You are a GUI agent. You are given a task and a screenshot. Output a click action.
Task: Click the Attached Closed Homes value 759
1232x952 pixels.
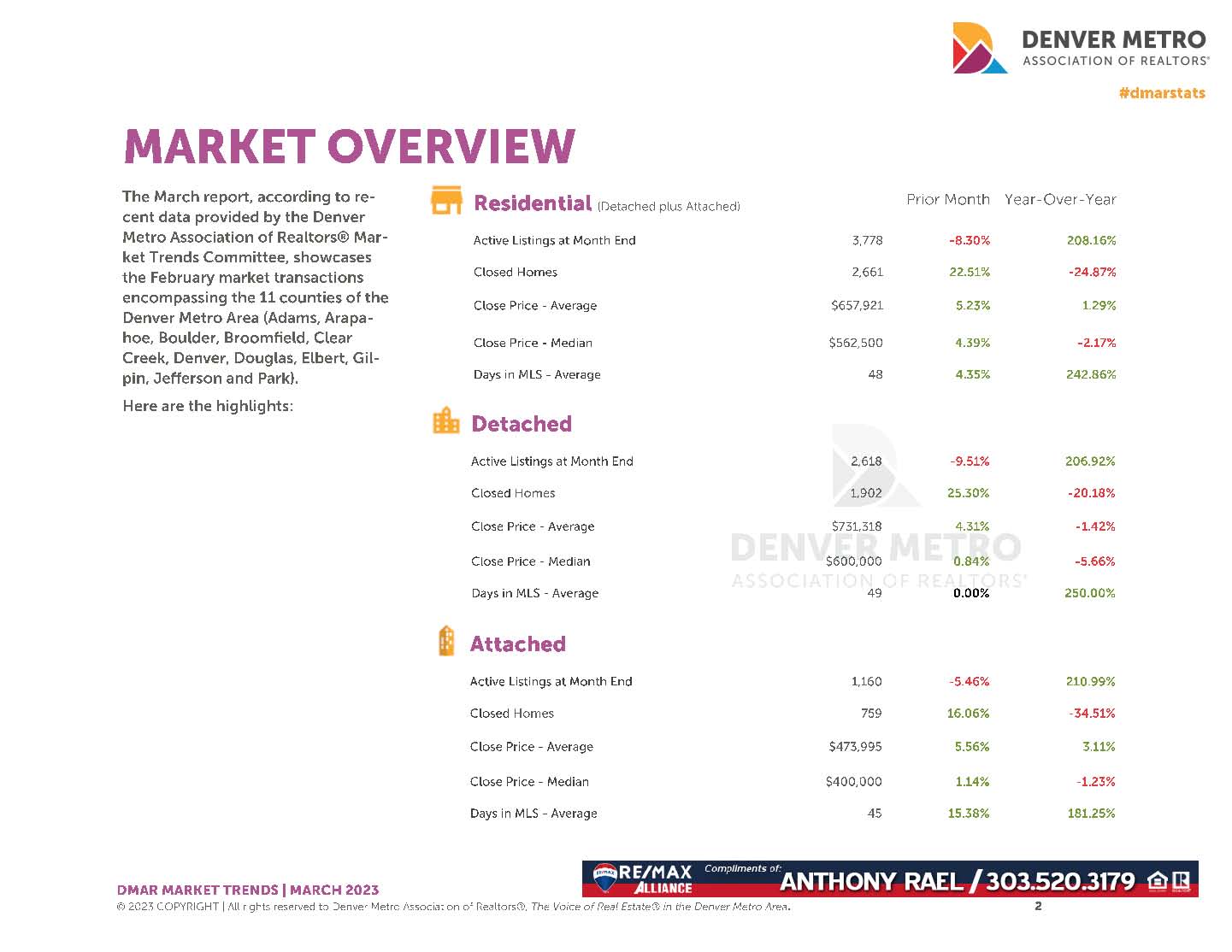click(870, 714)
